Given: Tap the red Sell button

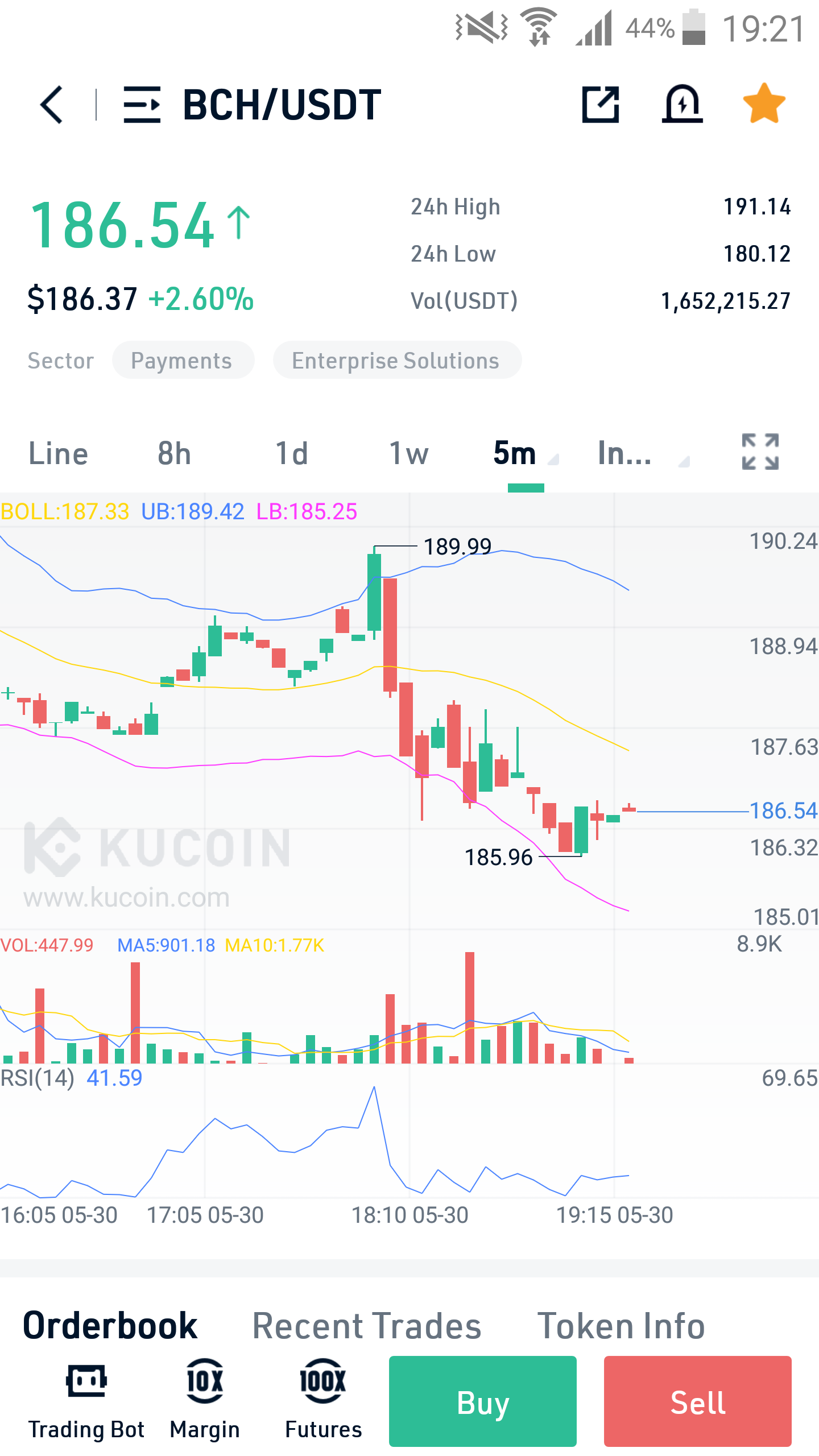Looking at the screenshot, I should coord(698,1401).
